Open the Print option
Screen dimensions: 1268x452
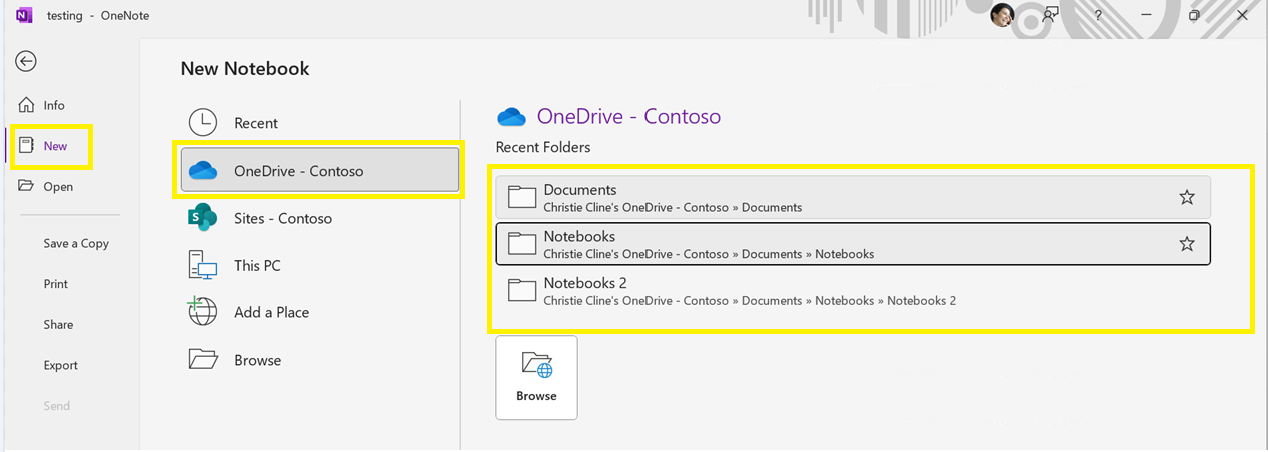tap(56, 284)
